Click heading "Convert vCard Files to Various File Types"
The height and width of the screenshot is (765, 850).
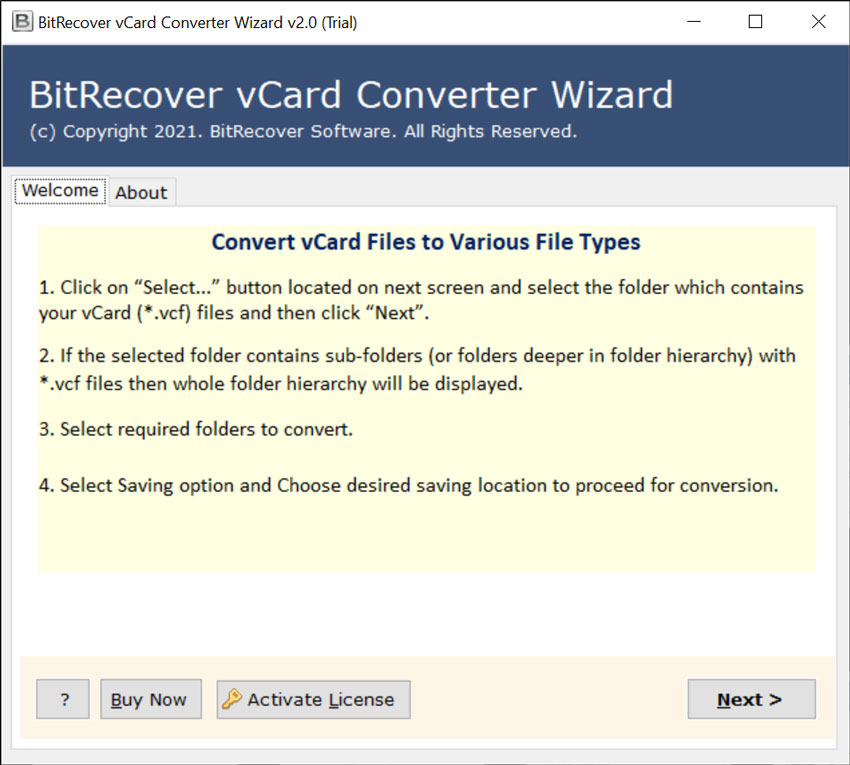(426, 242)
